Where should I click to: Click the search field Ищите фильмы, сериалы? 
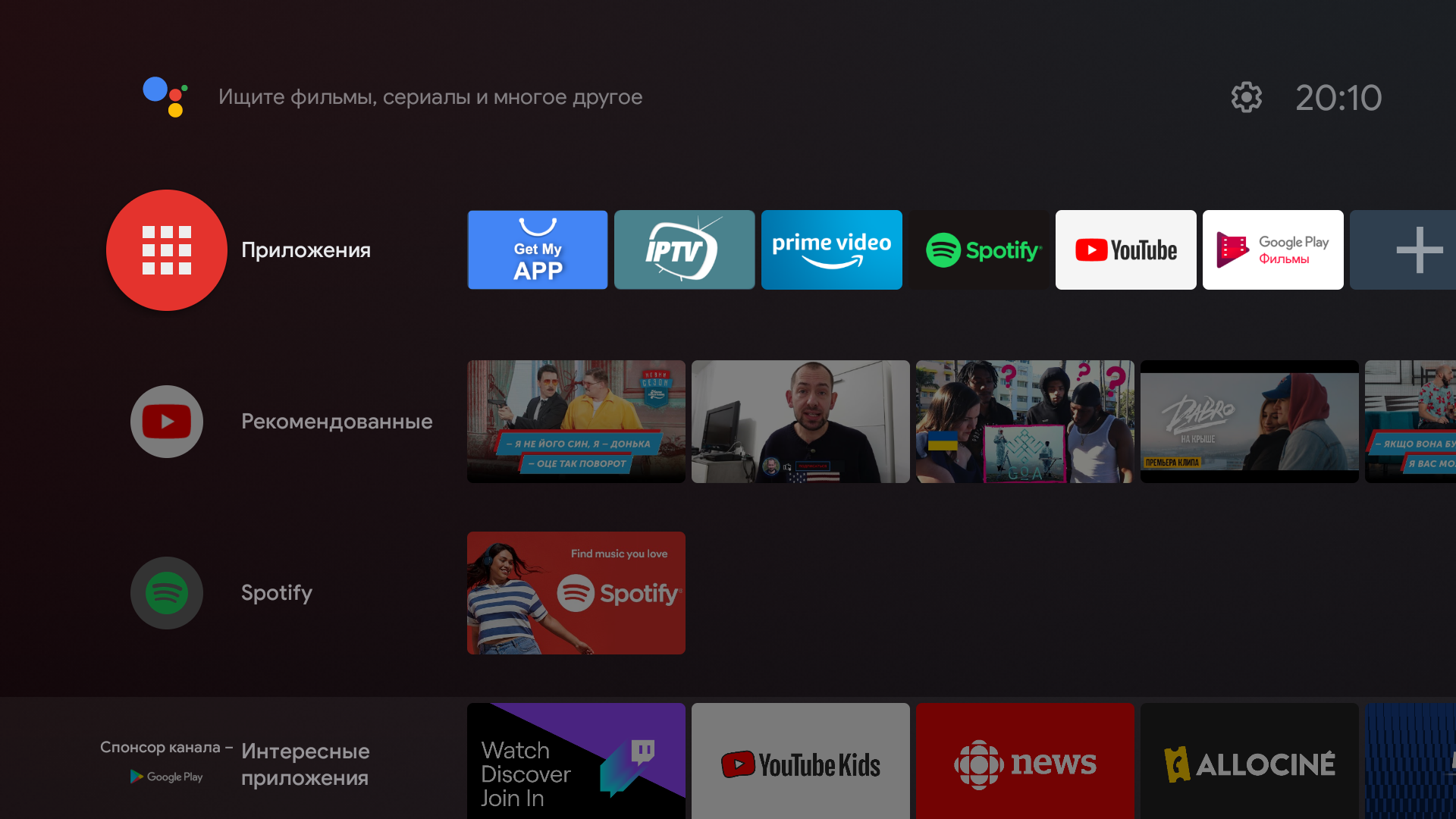(x=430, y=97)
